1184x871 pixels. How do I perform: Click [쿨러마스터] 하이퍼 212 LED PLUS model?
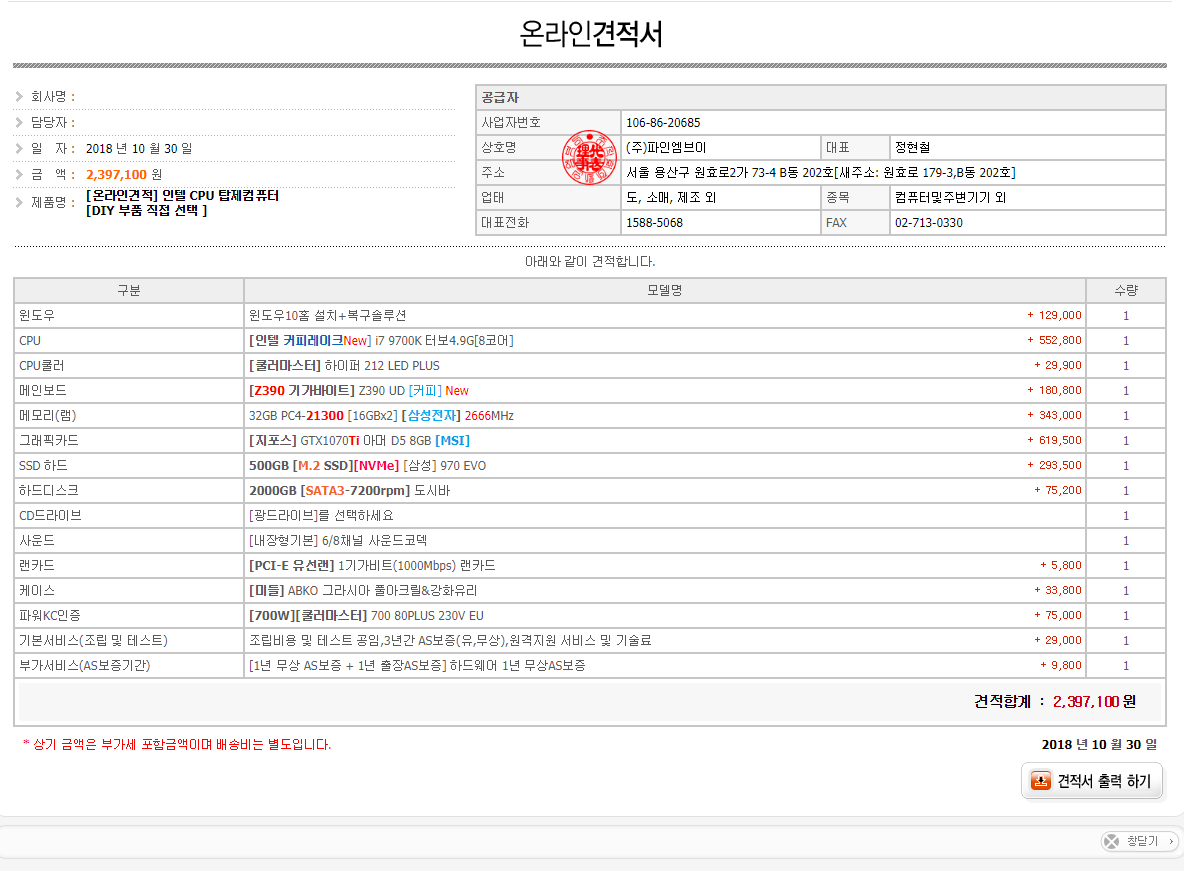[344, 366]
